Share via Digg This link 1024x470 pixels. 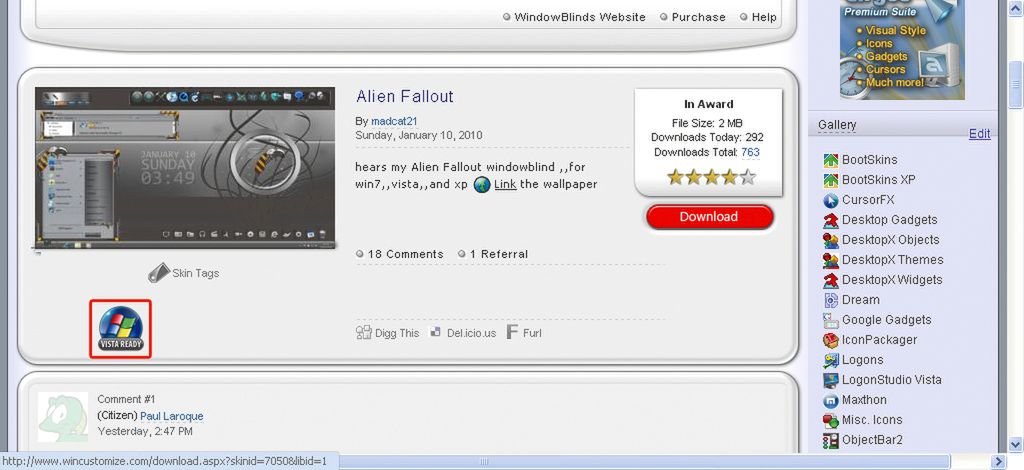click(x=397, y=333)
